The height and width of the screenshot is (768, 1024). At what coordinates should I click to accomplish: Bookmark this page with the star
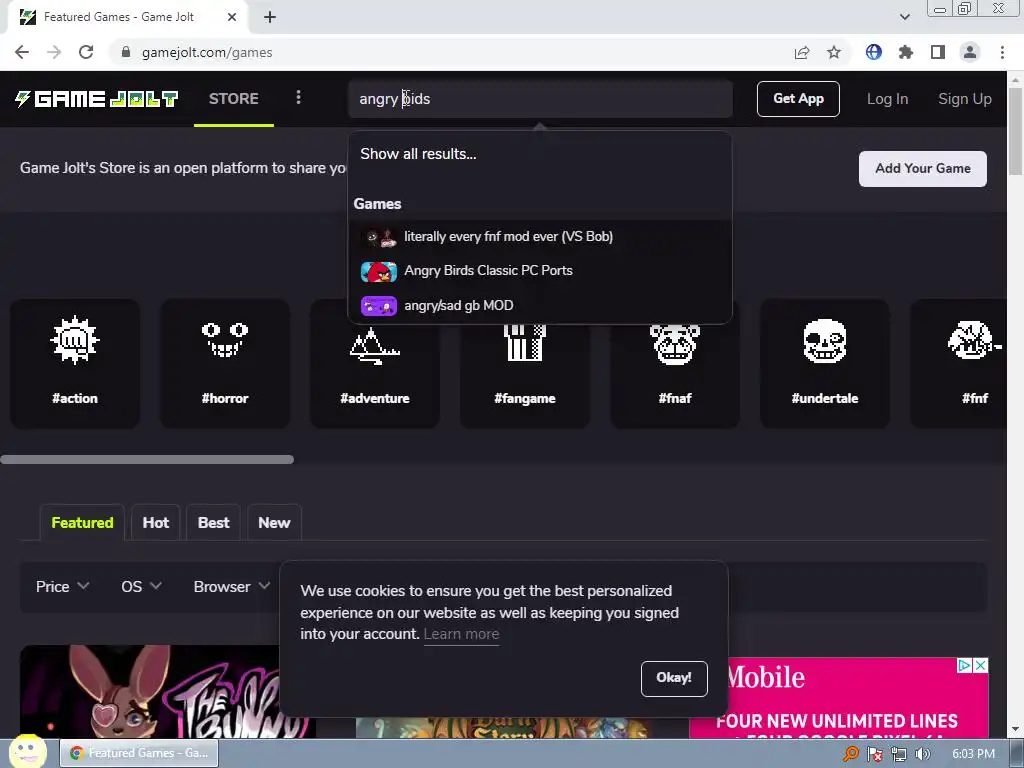point(834,52)
